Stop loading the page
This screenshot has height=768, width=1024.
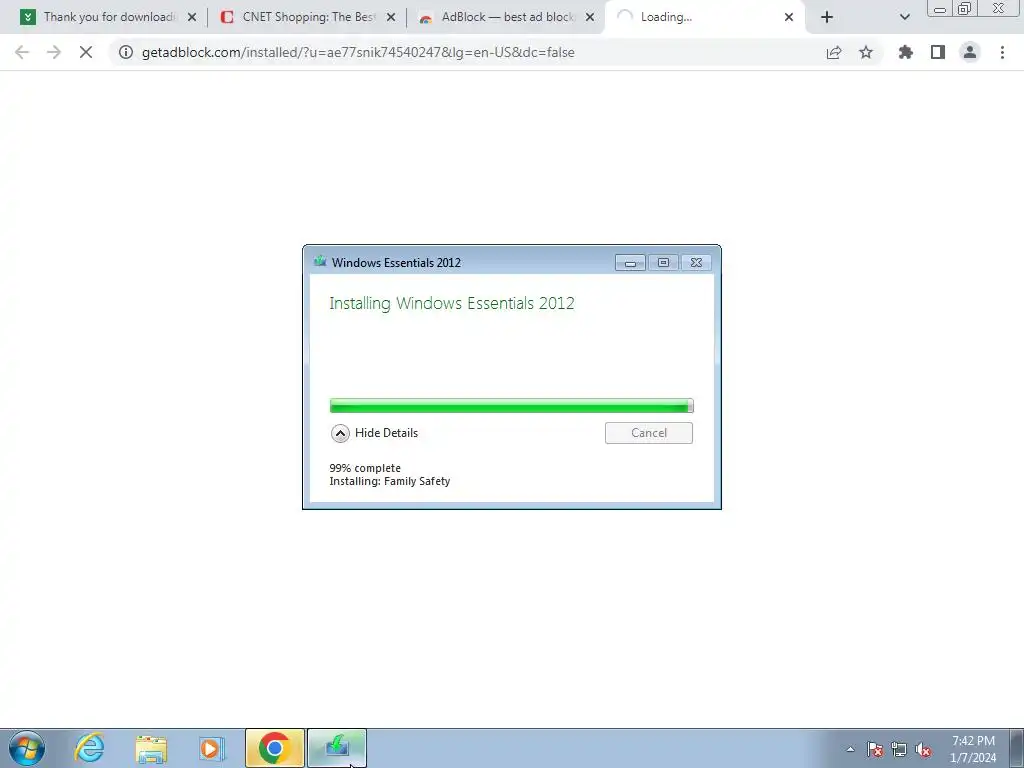86,52
